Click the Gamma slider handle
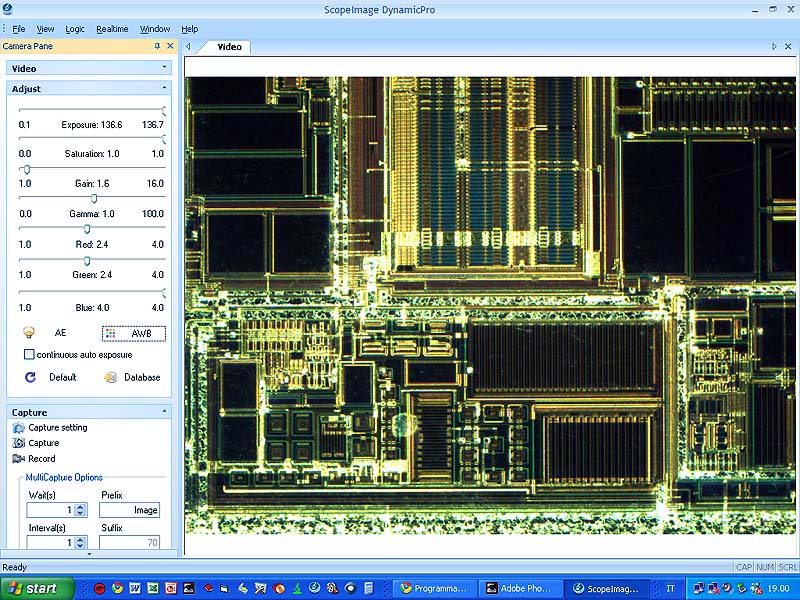Viewport: 800px width, 600px height. 94,198
